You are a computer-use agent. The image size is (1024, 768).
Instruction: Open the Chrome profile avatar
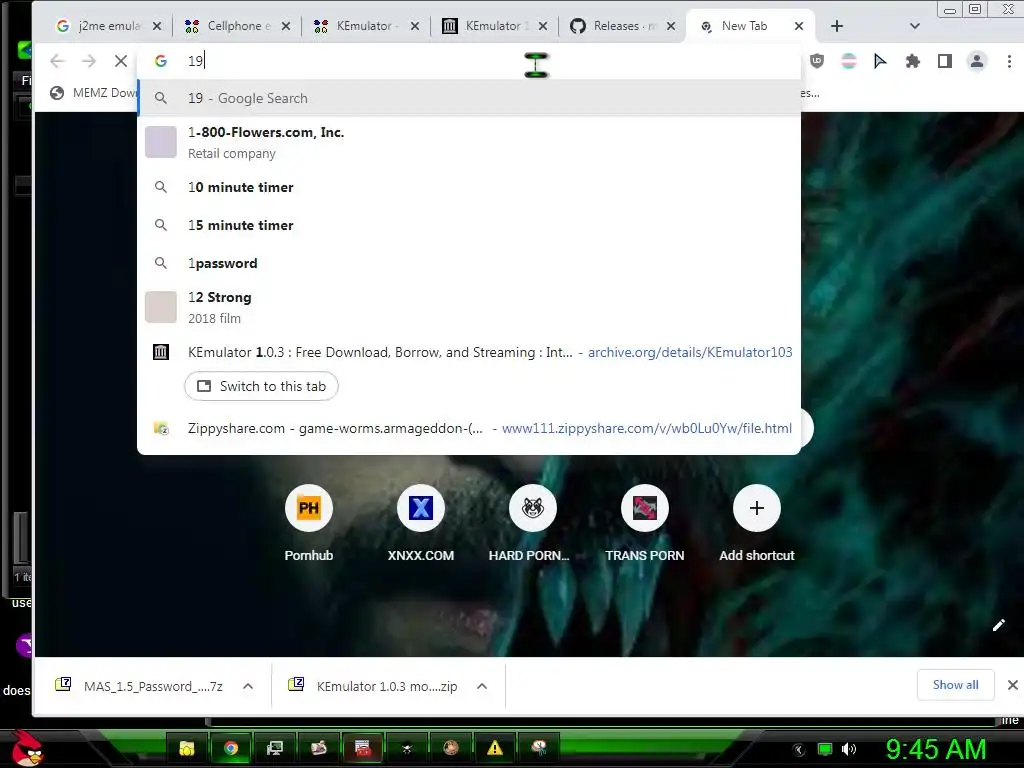coord(977,61)
